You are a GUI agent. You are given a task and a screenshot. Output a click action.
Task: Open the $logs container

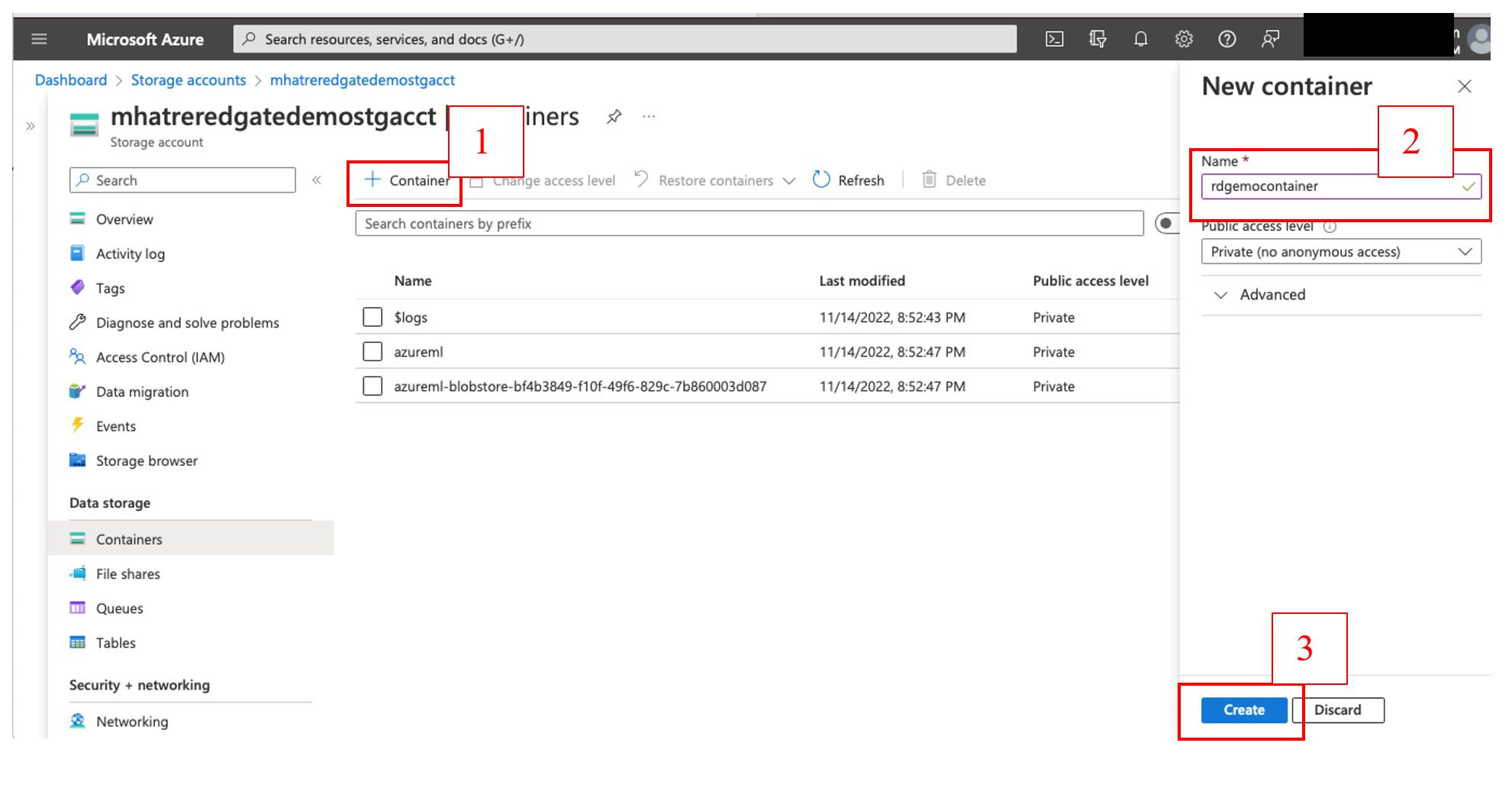411,318
